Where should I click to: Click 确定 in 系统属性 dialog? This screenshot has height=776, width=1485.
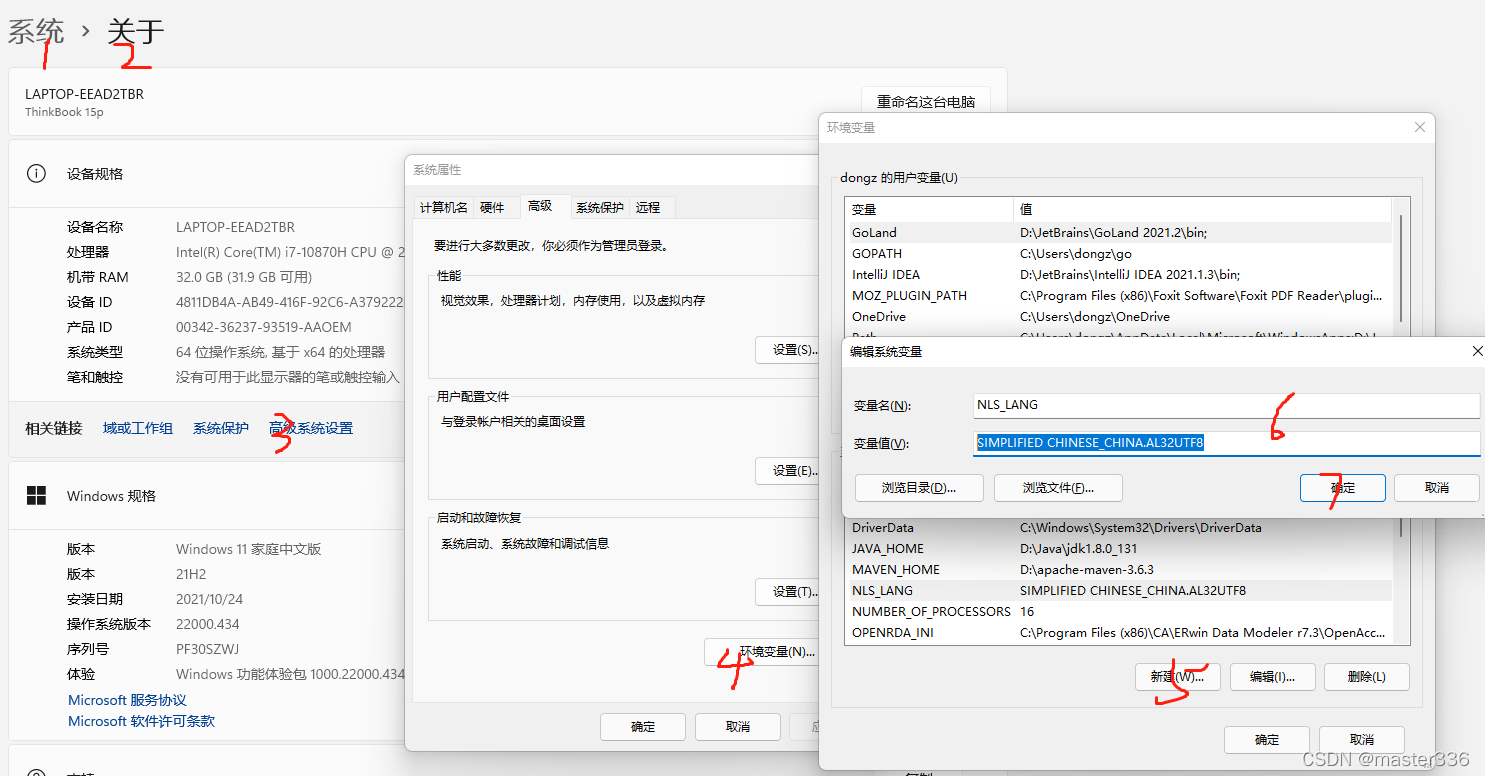(643, 727)
